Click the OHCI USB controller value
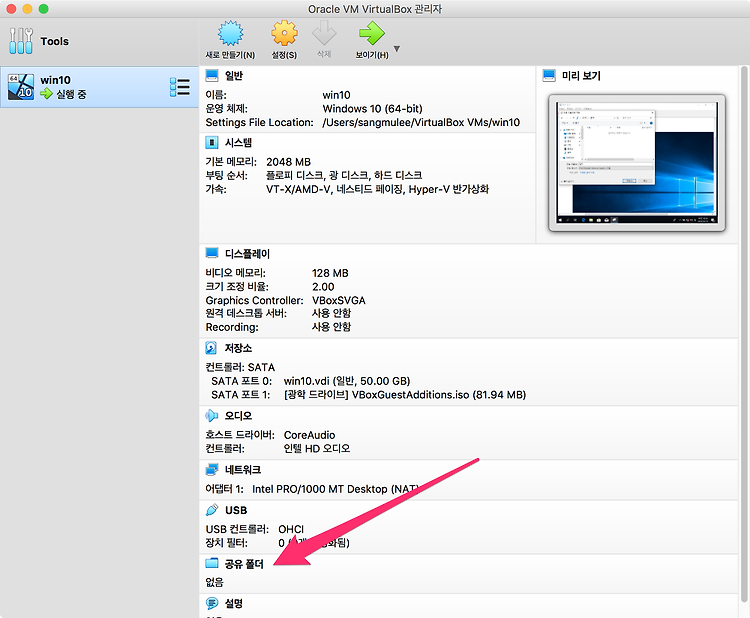 pyautogui.click(x=291, y=529)
